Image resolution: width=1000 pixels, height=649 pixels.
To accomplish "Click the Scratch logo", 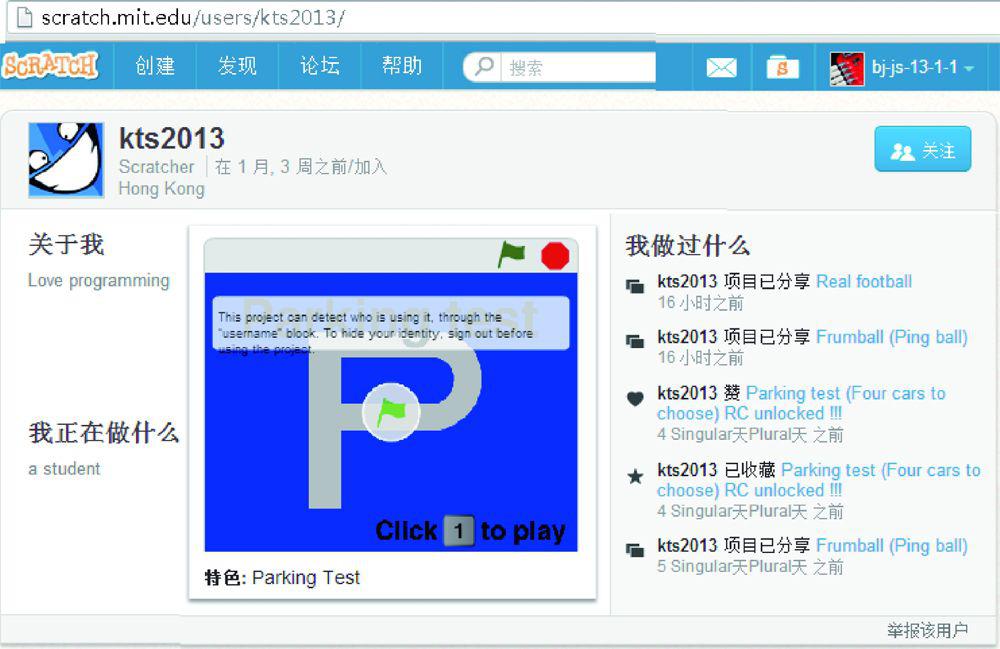I will (50, 65).
